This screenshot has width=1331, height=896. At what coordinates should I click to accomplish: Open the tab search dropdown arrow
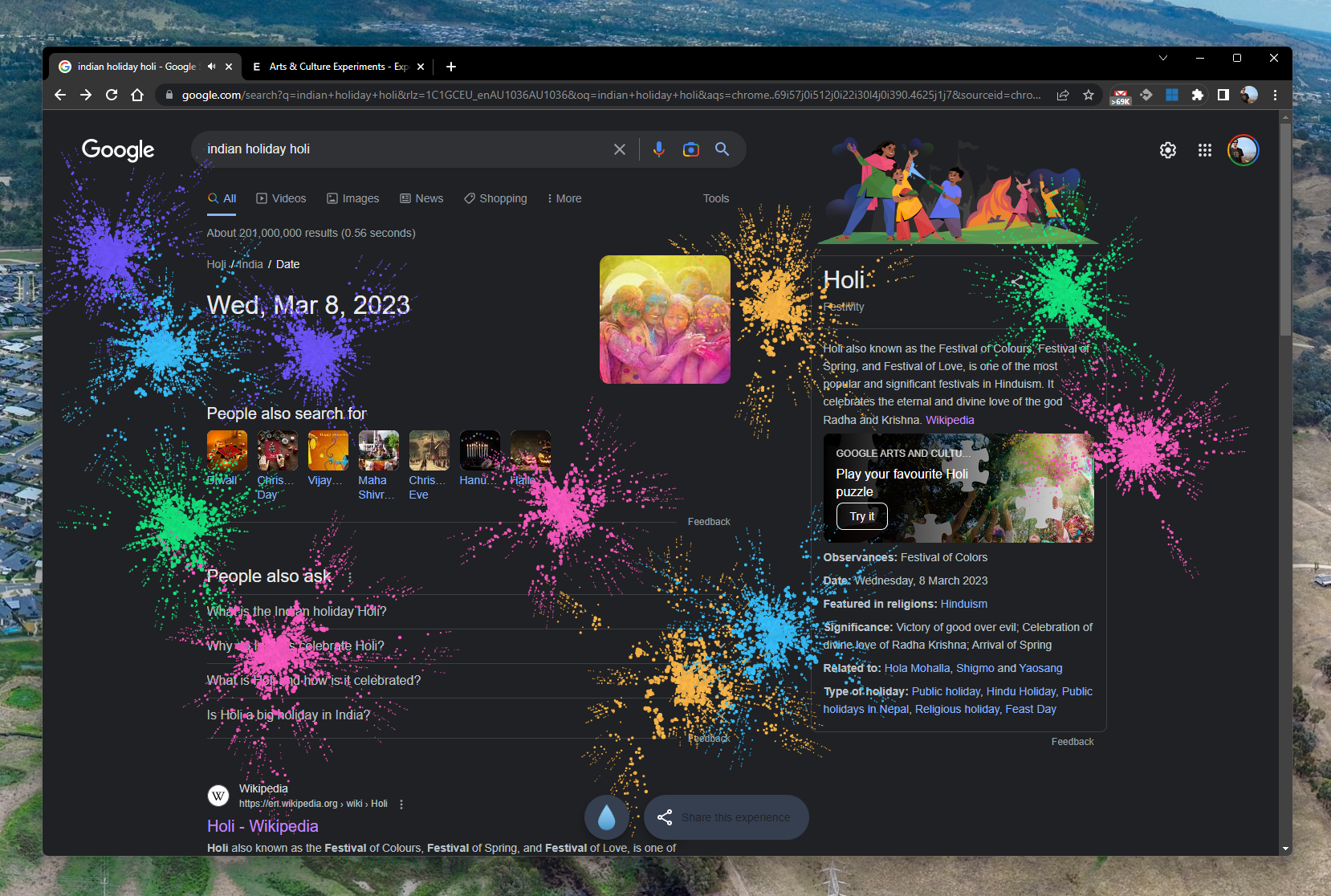point(1162,58)
